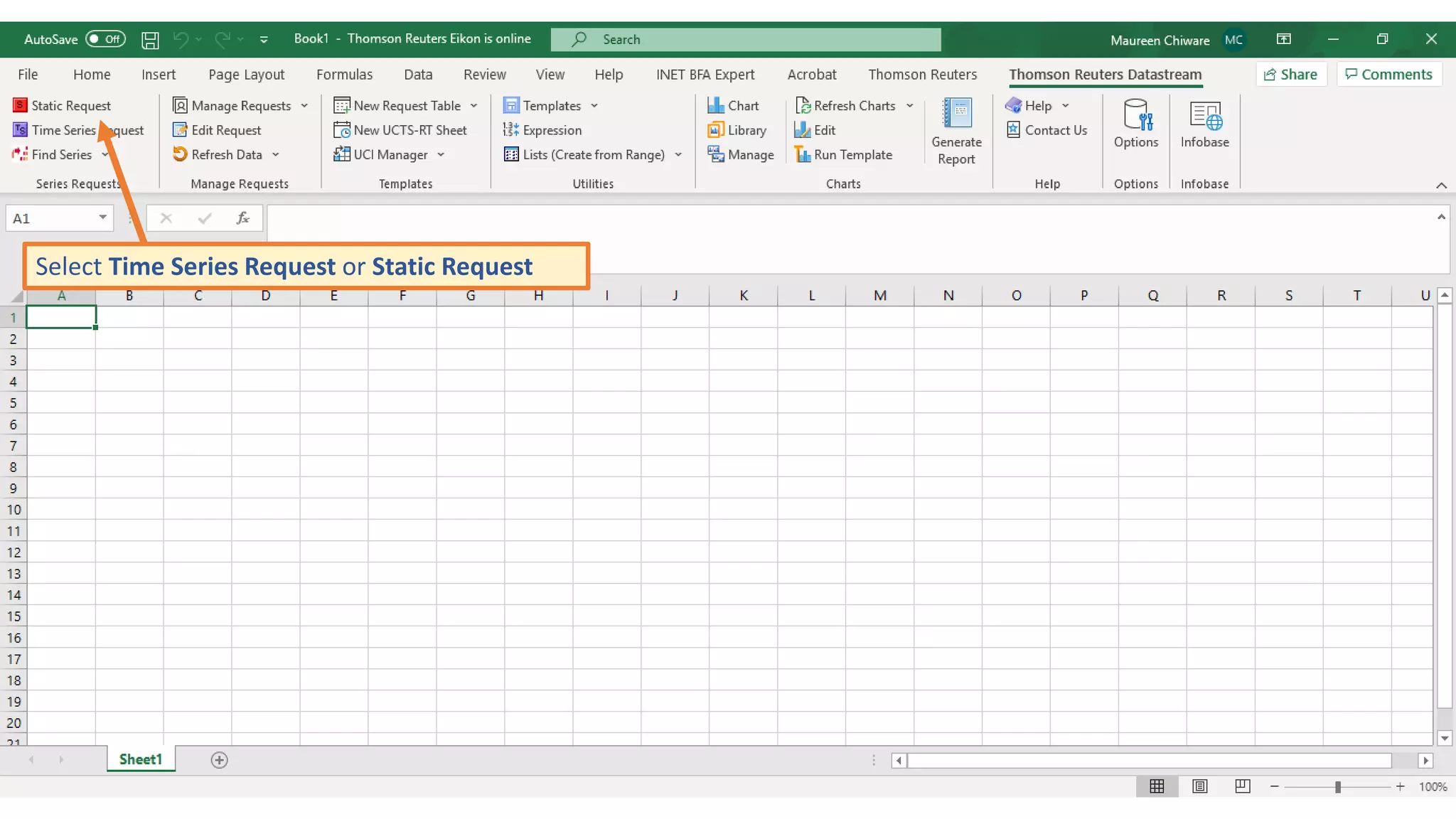1456x819 pixels.
Task: Click the Time Series Request icon
Action: pos(20,130)
